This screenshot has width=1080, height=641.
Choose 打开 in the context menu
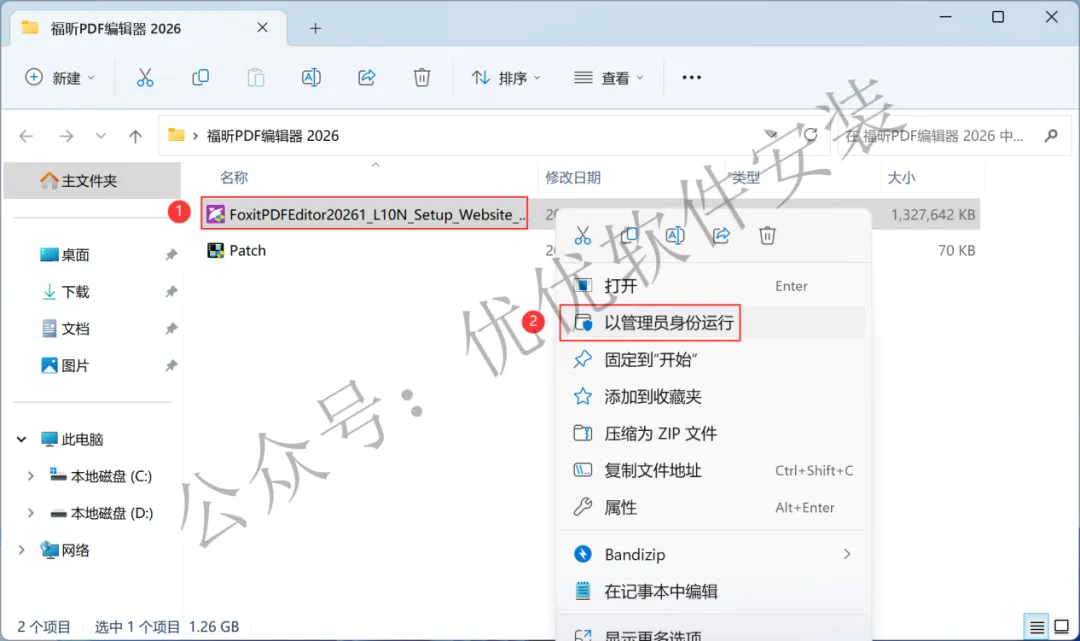713,286
